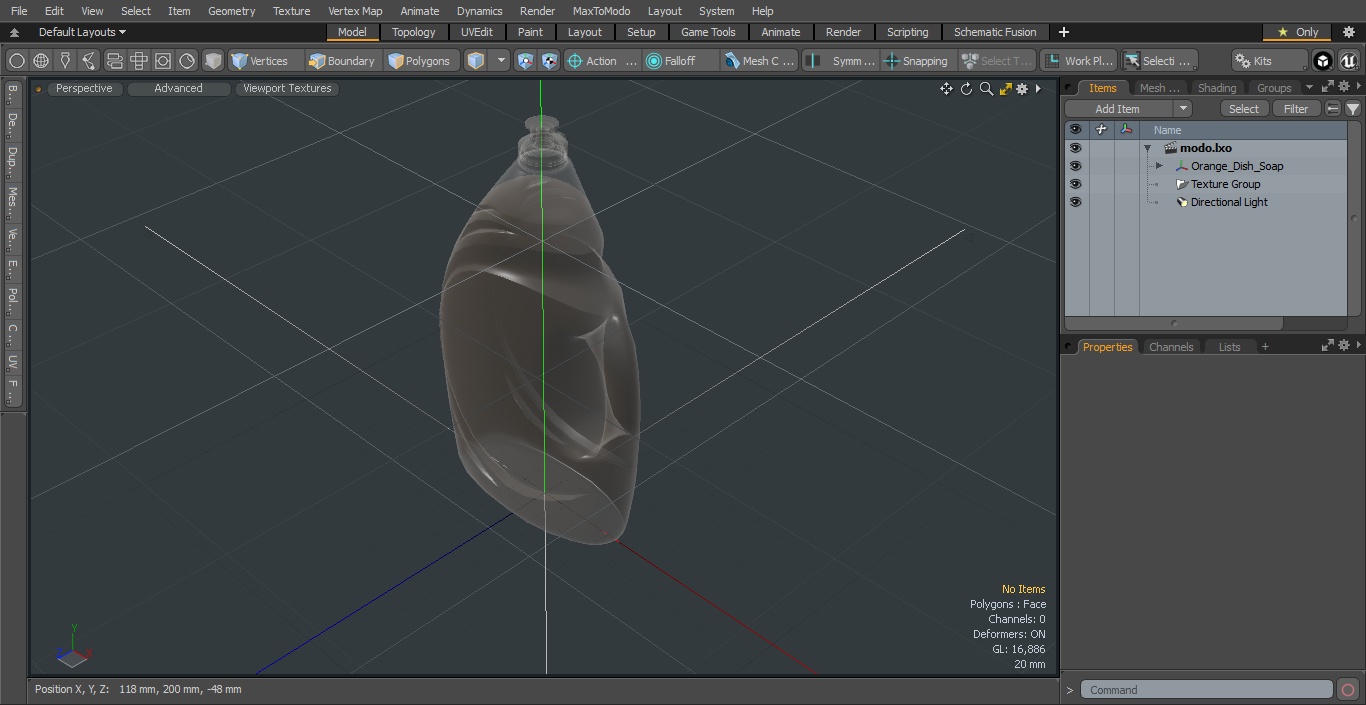This screenshot has width=1366, height=705.
Task: Click the Command input field
Action: (1207, 690)
